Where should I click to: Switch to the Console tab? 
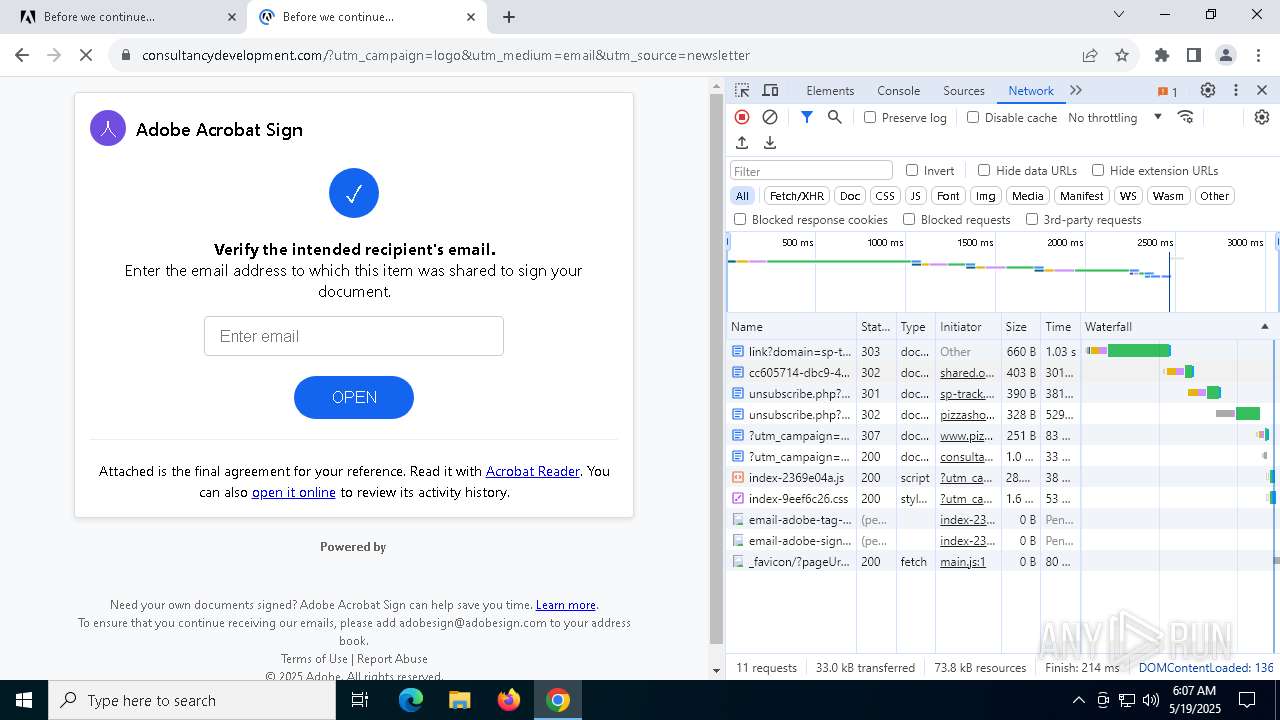(x=898, y=90)
